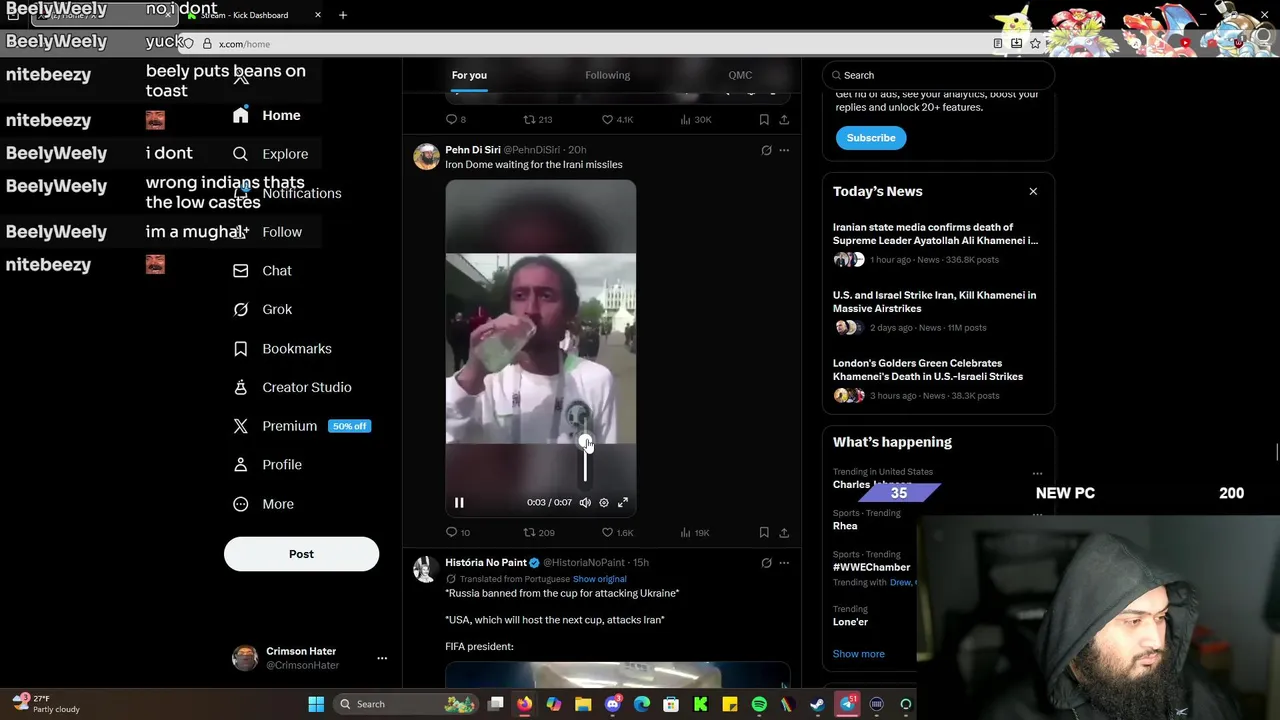Open the #WWEChamber trending topic
Viewport: 1280px width, 720px height.
tap(871, 567)
